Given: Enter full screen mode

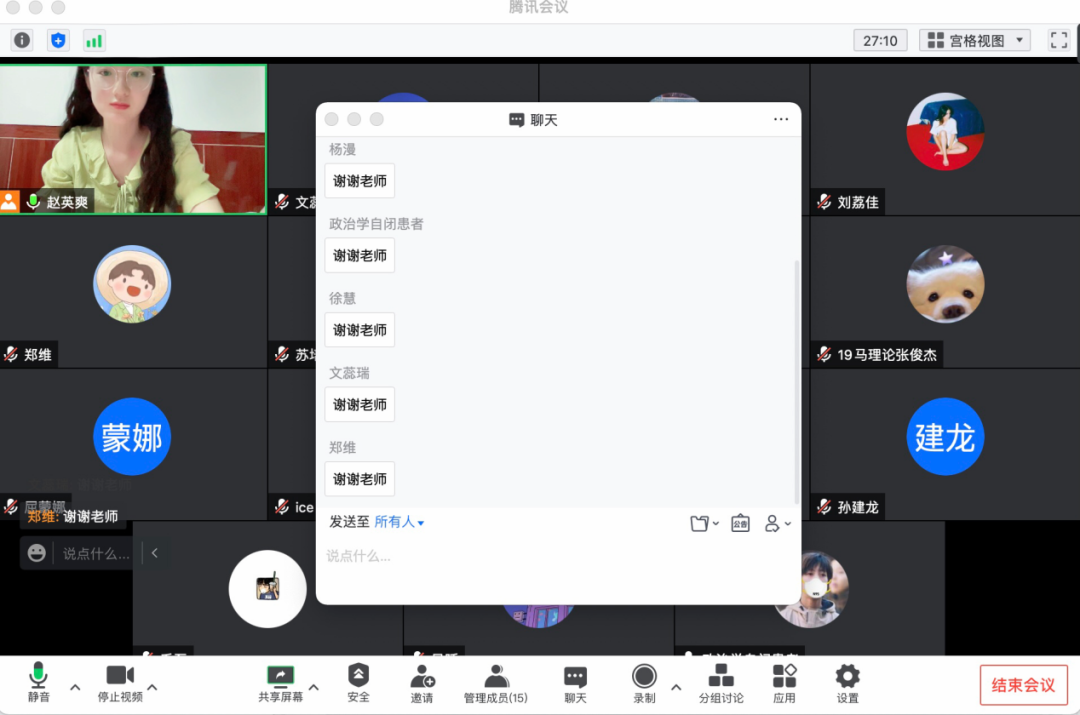Looking at the screenshot, I should click(1059, 41).
